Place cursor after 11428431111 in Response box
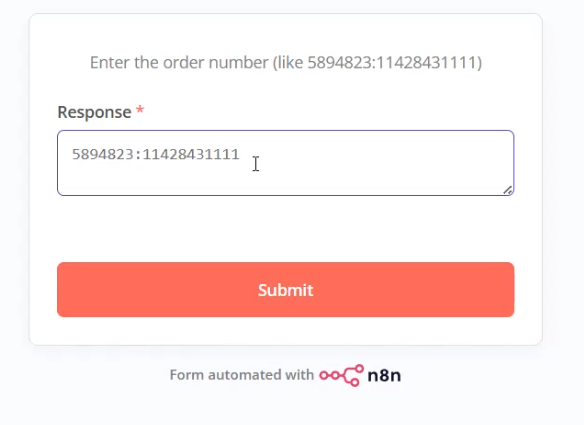 point(240,154)
